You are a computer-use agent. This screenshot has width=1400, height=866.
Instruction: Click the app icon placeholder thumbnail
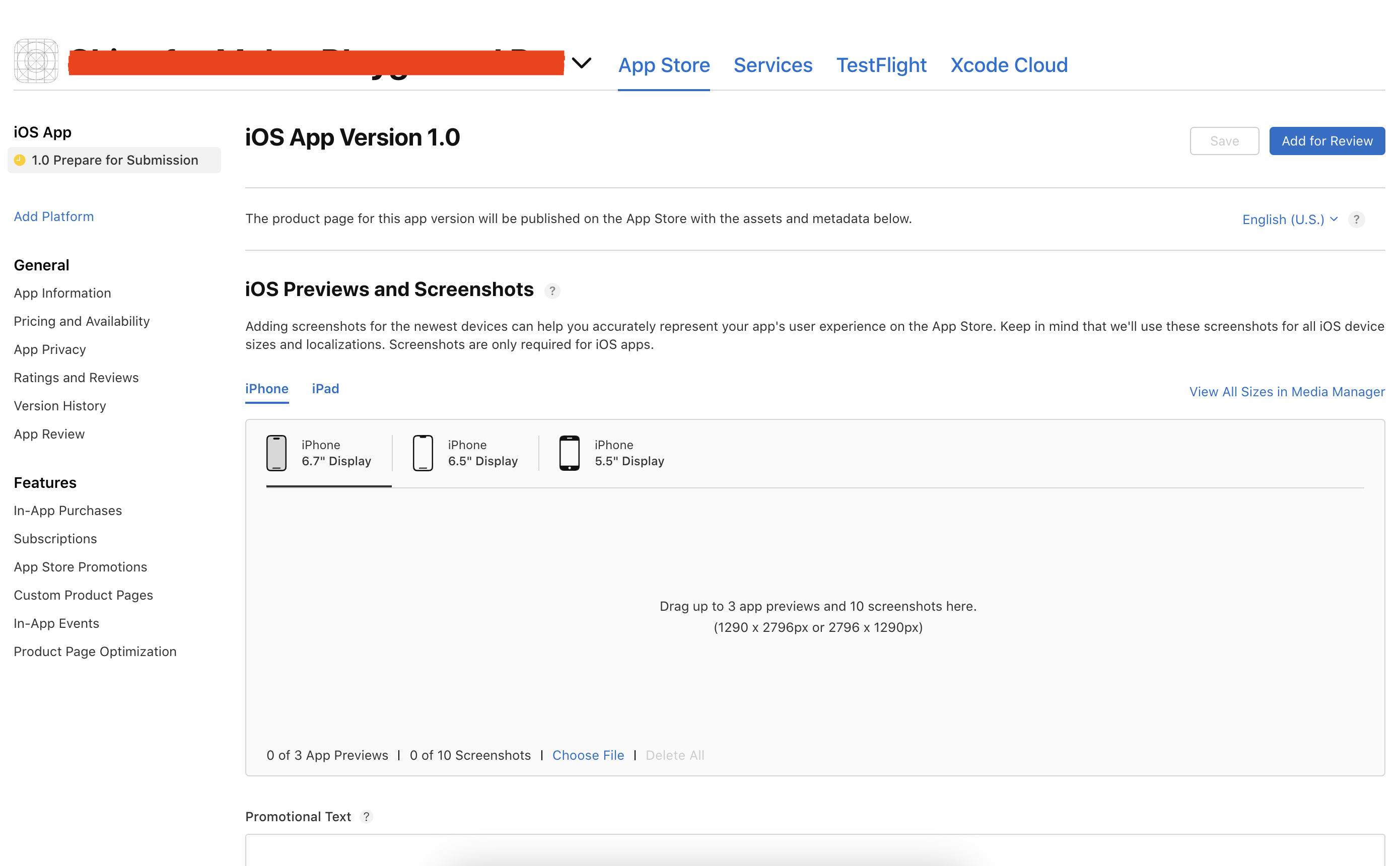point(36,61)
